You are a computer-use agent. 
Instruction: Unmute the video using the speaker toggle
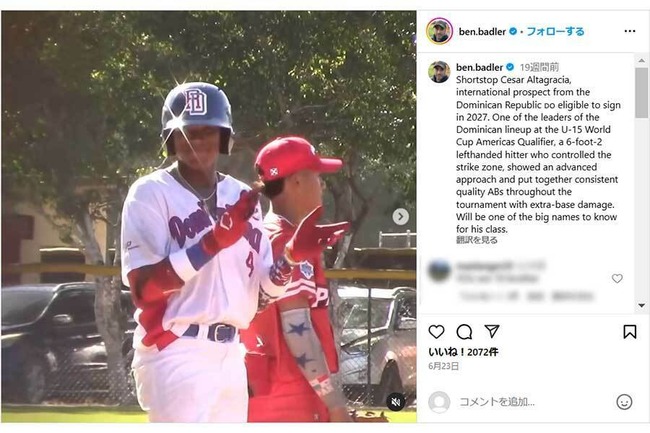[x=396, y=402]
